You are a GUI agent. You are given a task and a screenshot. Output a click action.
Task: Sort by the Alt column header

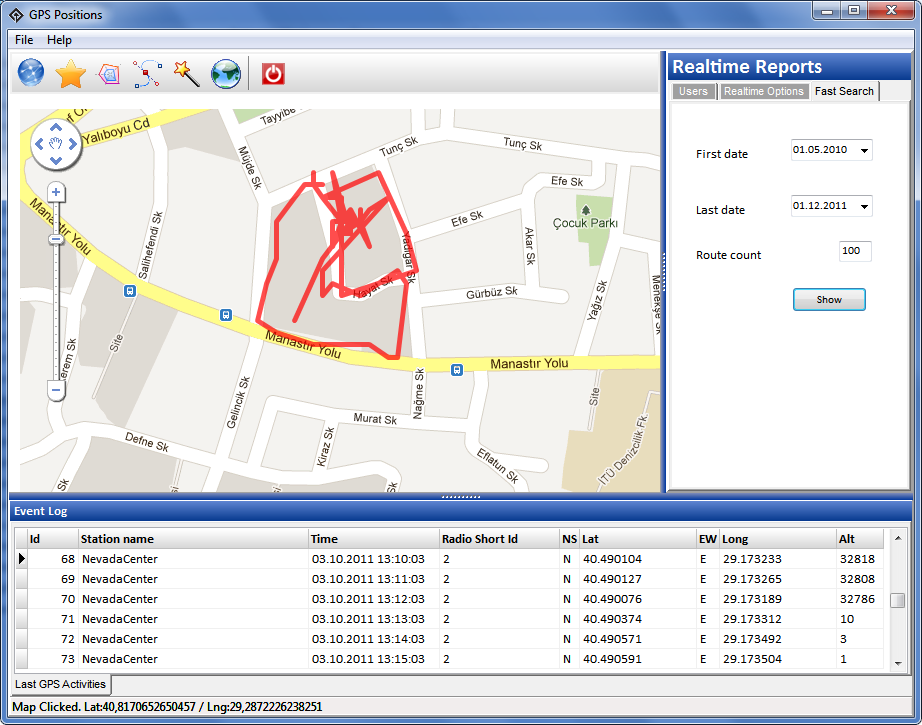[x=860, y=539]
